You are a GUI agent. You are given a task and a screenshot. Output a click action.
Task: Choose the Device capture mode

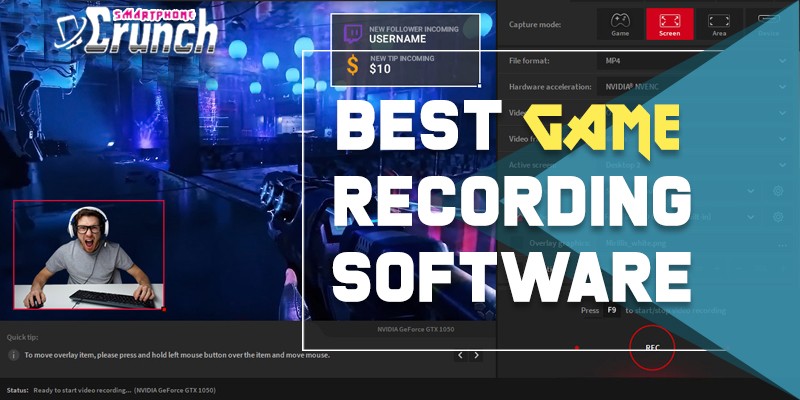click(768, 24)
